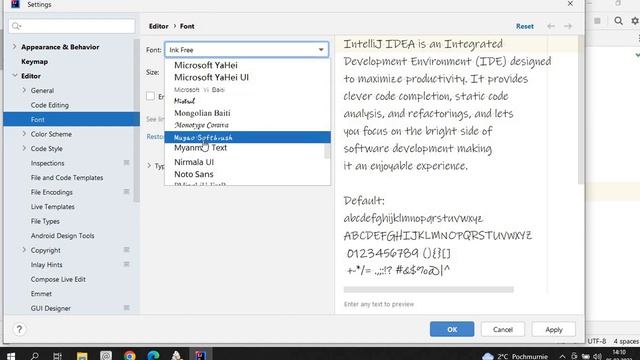Click the help question mark icon
This screenshot has height=360, width=640.
click(x=19, y=329)
